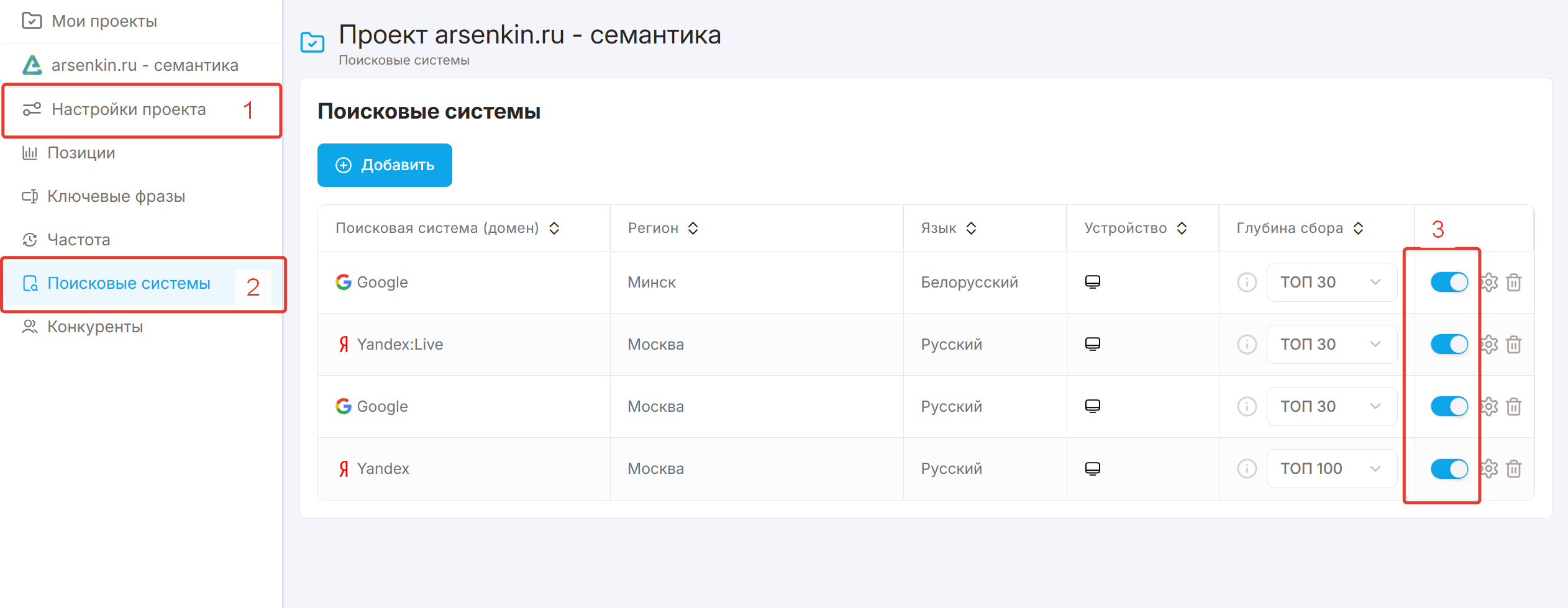Disable the toggle for Google Minsk
The height and width of the screenshot is (608, 1568).
pos(1449,283)
